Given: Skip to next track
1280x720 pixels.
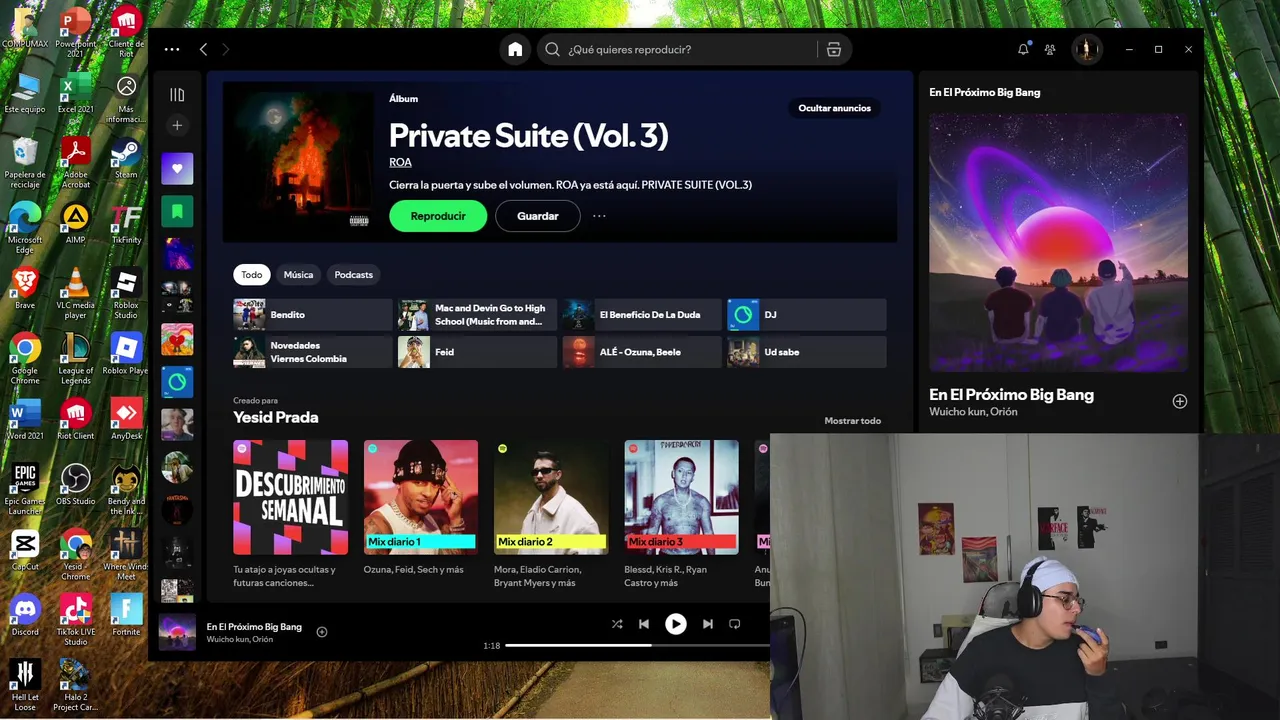Looking at the screenshot, I should point(707,624).
